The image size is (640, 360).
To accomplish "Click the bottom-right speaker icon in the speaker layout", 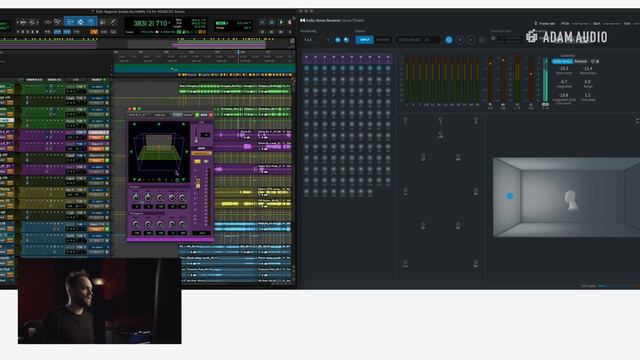I will 476,264.
